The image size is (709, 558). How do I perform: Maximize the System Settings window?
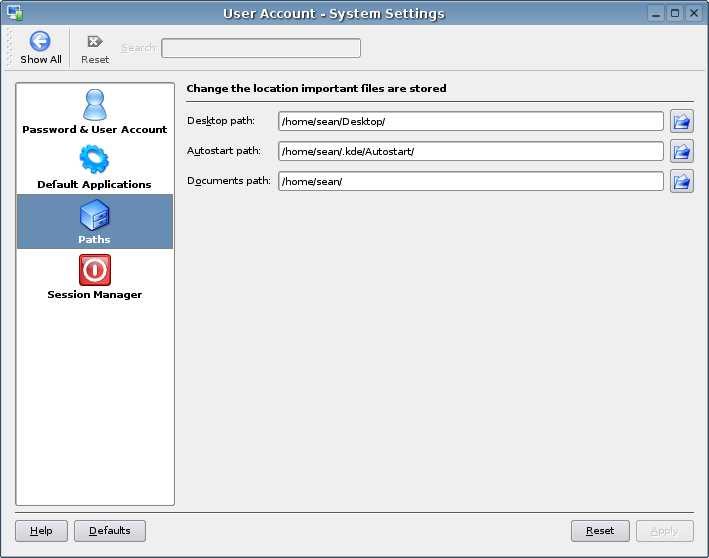pos(675,13)
